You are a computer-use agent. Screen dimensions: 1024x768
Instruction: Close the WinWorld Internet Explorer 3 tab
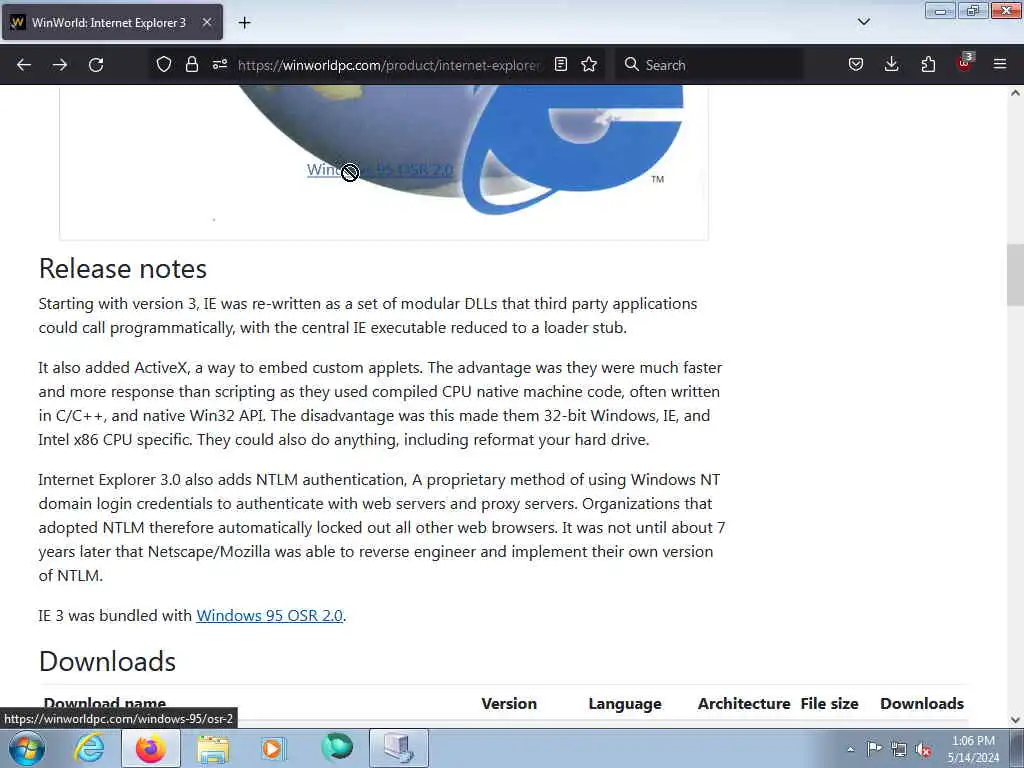coord(206,23)
